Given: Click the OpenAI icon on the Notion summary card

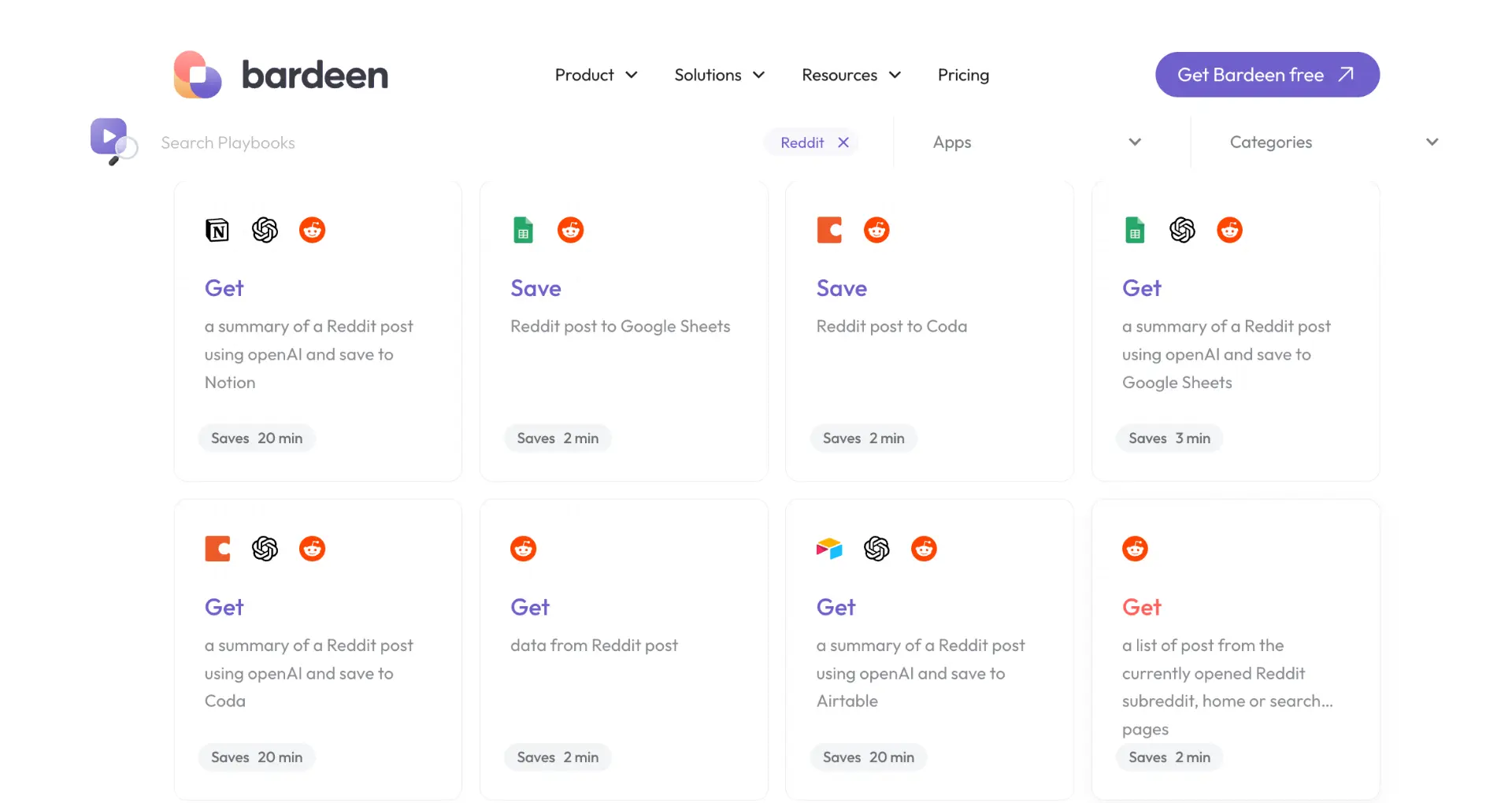Looking at the screenshot, I should (x=265, y=230).
